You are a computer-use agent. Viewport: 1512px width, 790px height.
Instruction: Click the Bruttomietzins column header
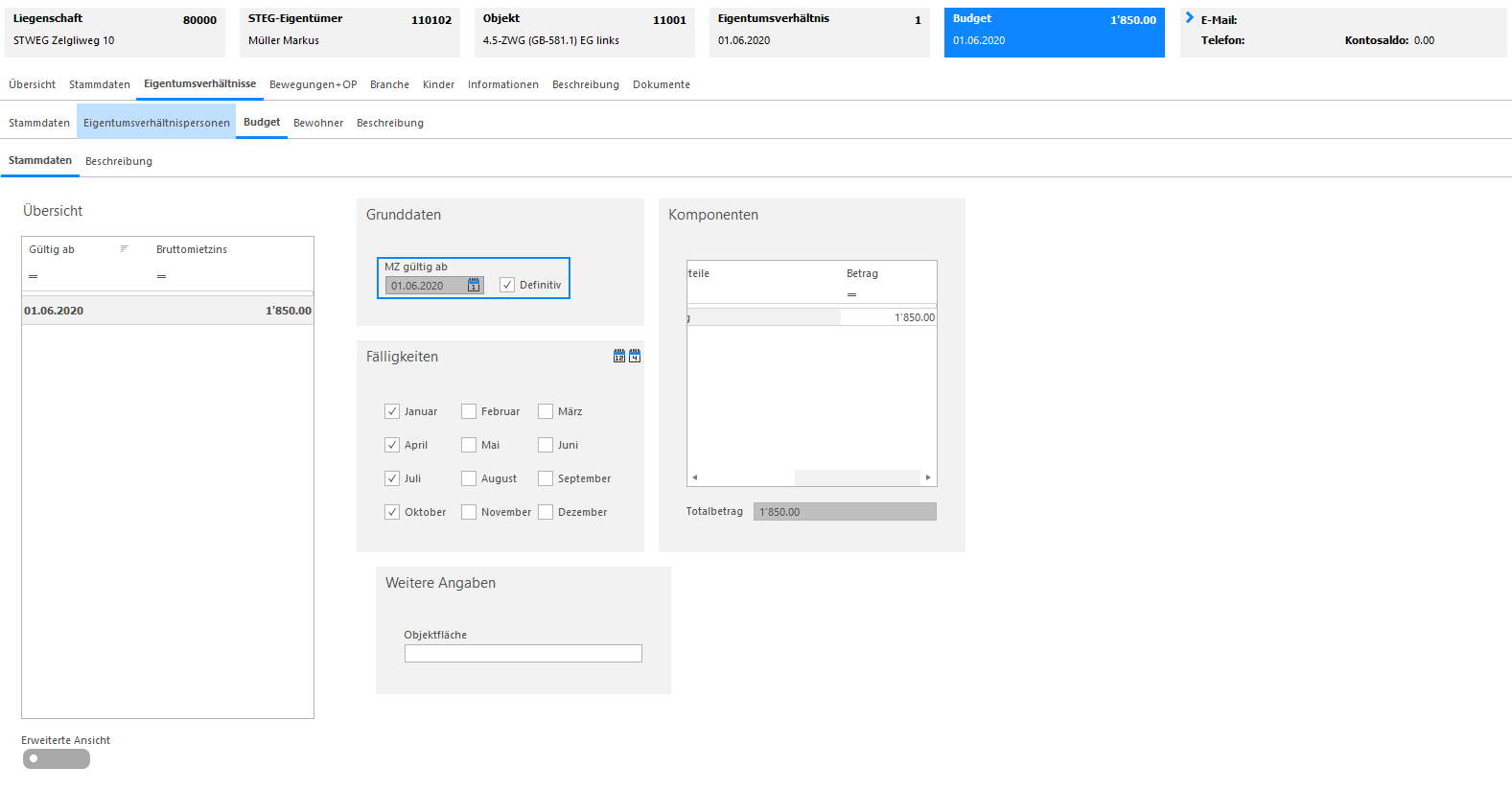coord(192,249)
